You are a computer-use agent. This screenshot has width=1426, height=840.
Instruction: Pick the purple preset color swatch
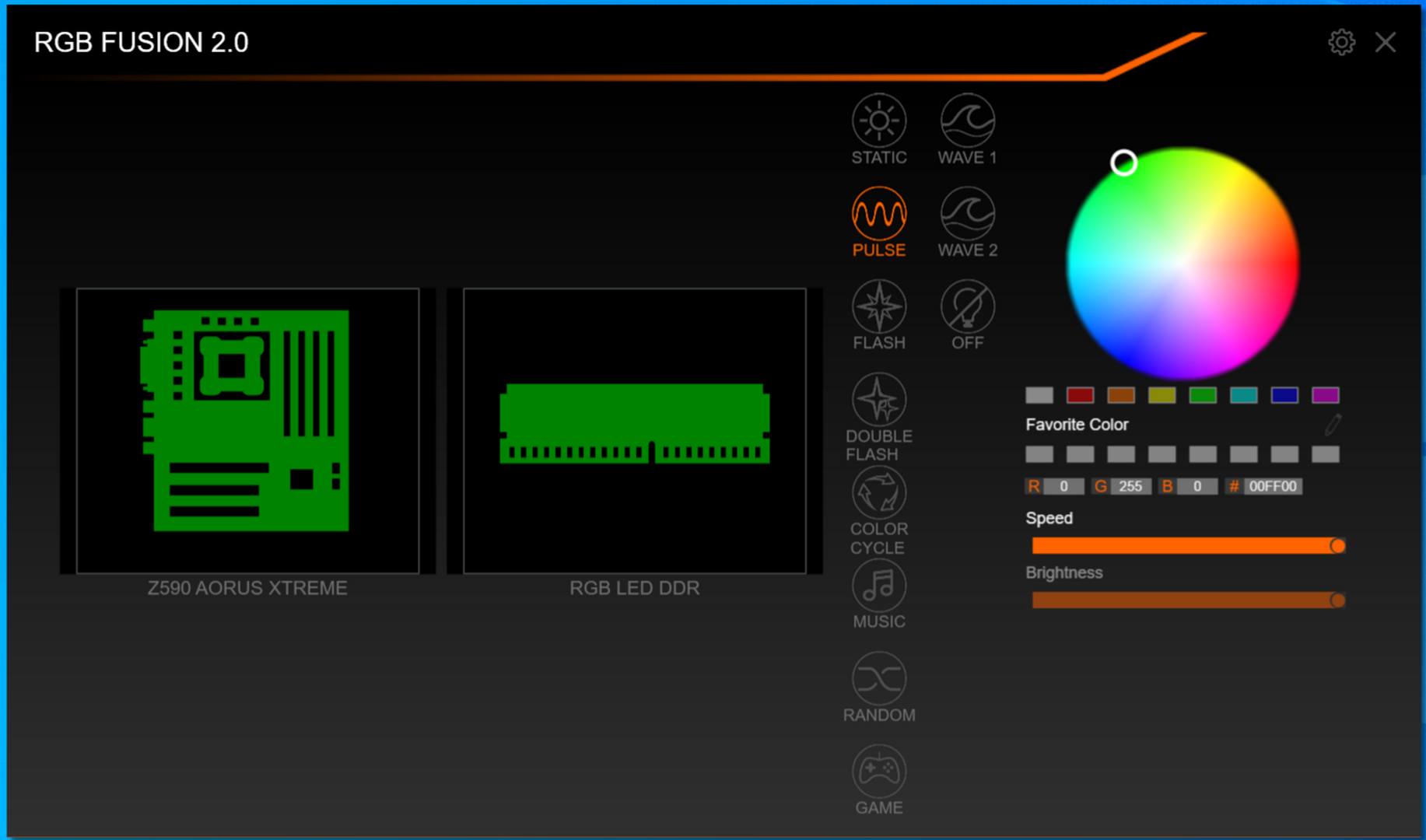click(1326, 395)
